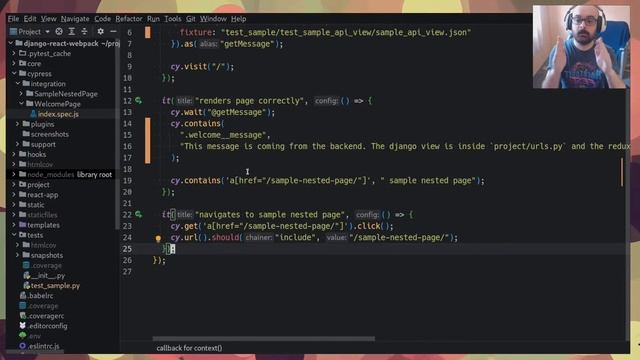The height and width of the screenshot is (360, 640).
Task: Select test_sample.py file
Action: click(x=55, y=286)
